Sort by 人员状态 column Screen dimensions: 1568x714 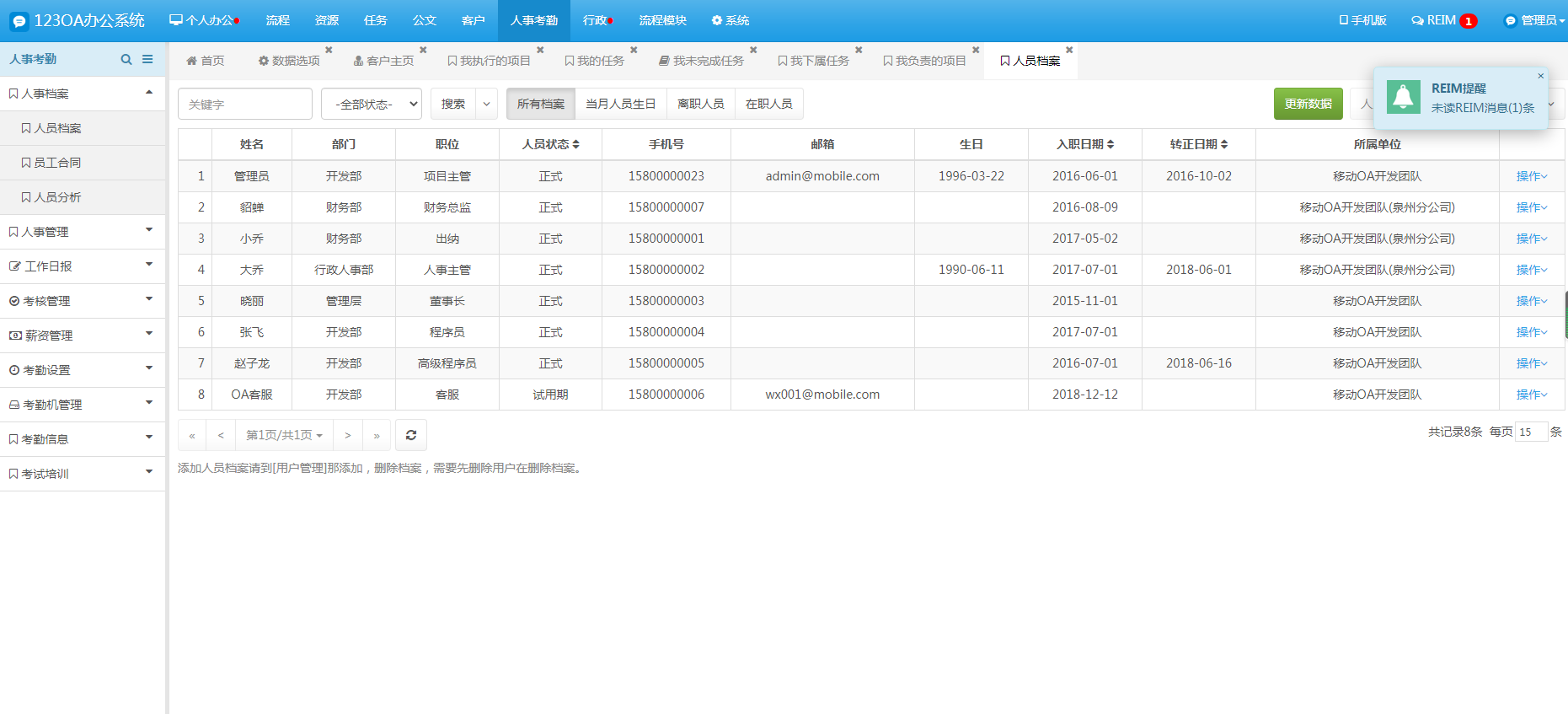(x=550, y=144)
